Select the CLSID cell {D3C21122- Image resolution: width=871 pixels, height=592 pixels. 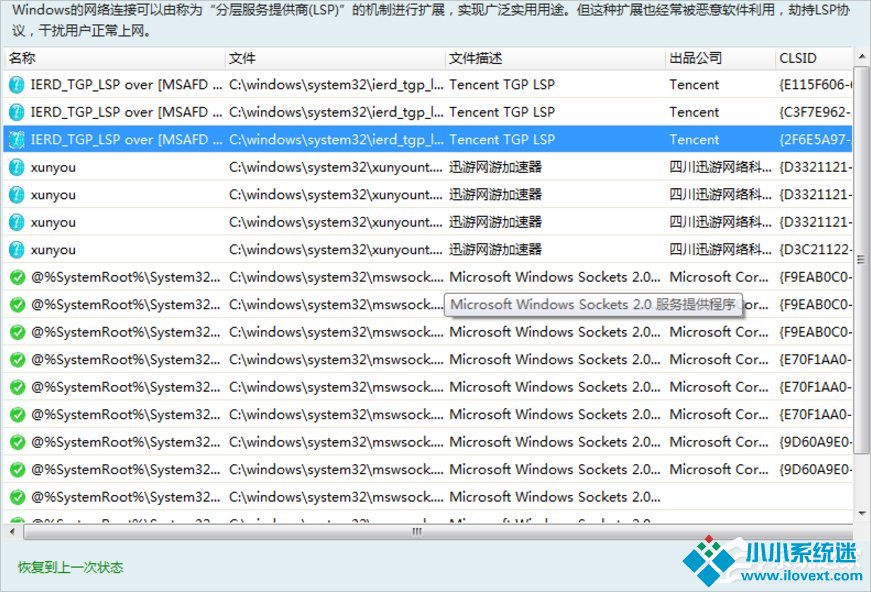pos(815,249)
